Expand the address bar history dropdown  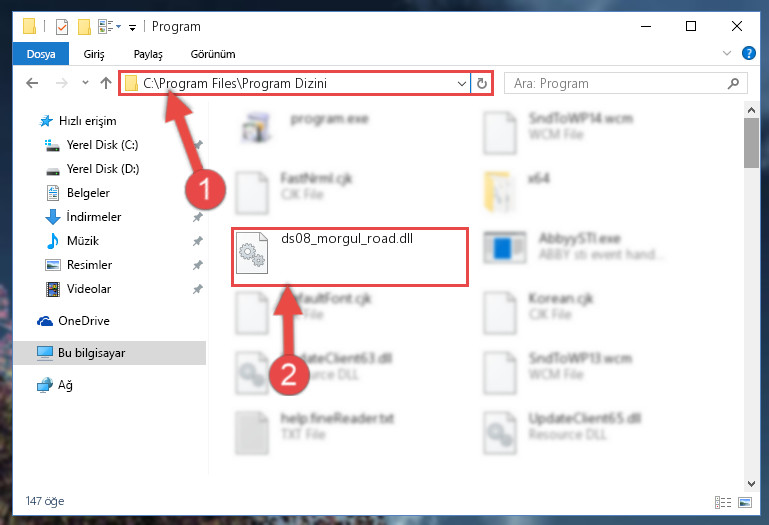pyautogui.click(x=461, y=83)
